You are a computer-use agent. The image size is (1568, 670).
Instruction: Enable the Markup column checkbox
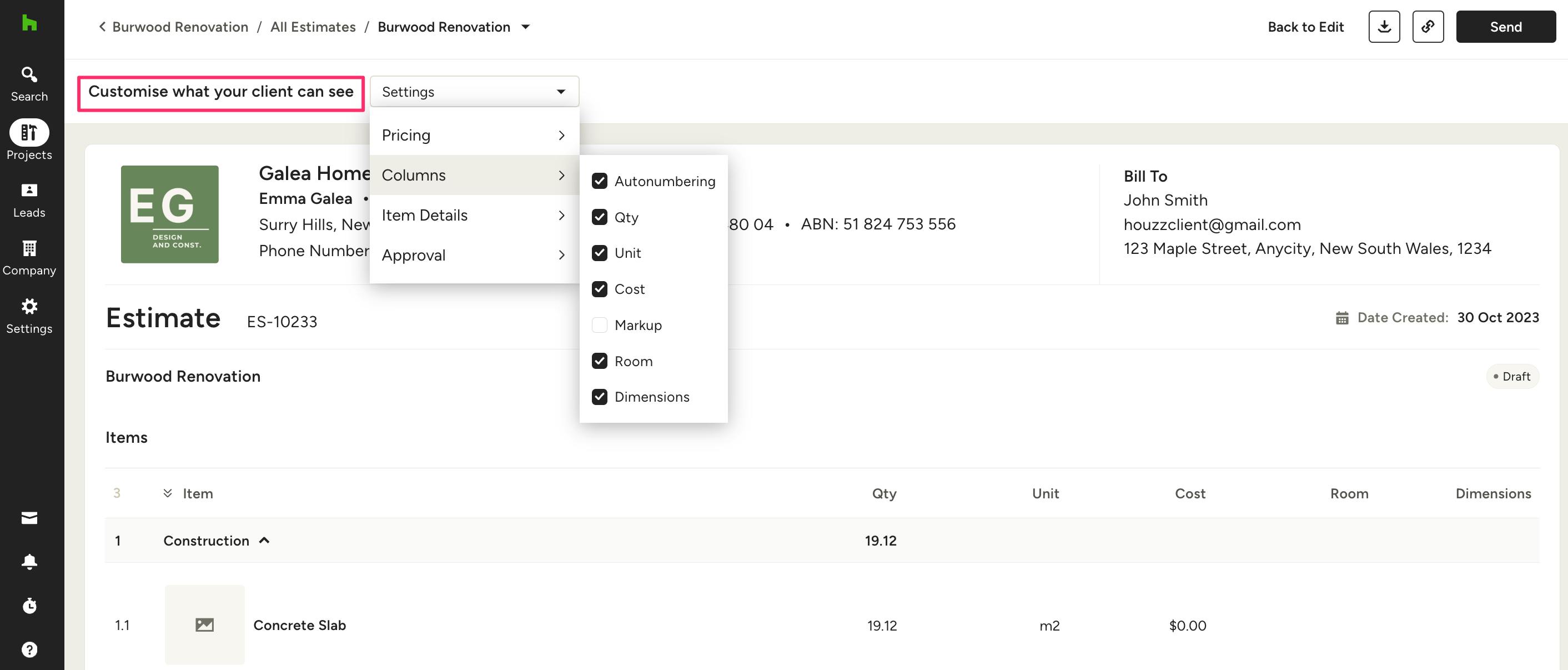599,325
